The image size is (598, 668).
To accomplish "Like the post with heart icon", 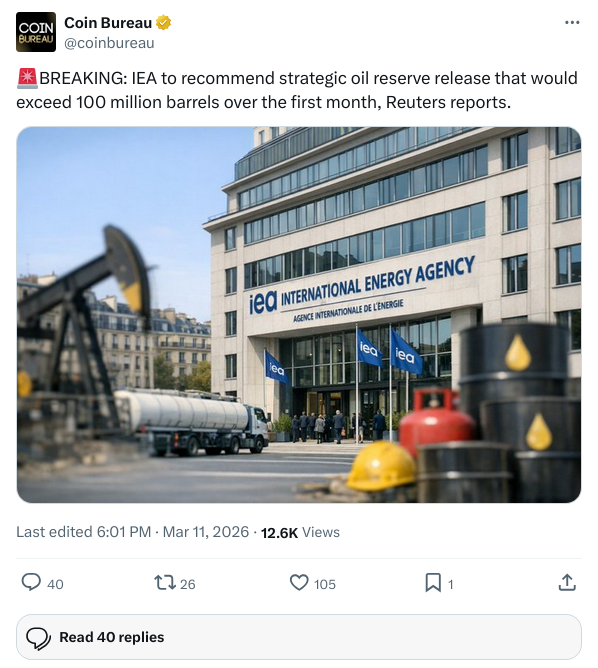I will click(299, 582).
